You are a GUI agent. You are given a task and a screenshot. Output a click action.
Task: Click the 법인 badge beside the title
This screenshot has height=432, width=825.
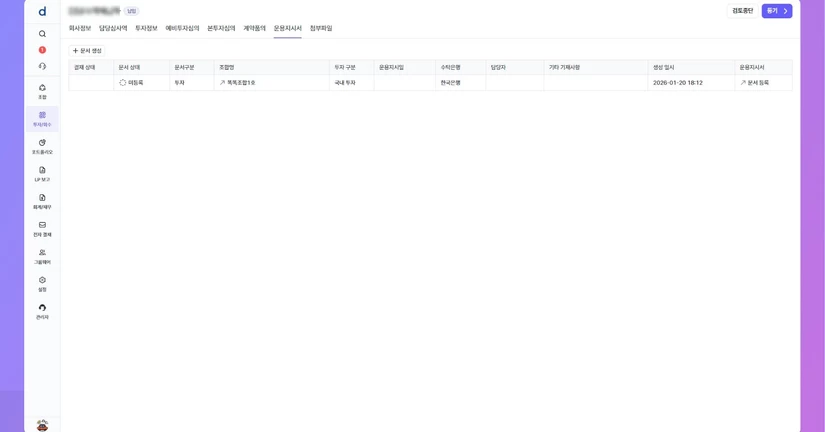132,11
